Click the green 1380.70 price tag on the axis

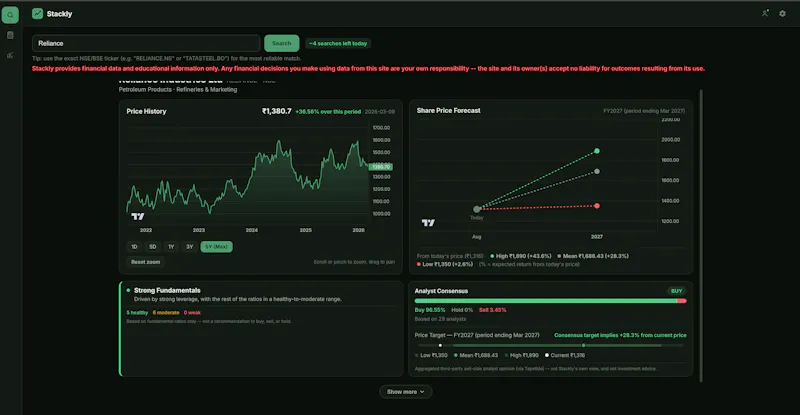tap(381, 167)
